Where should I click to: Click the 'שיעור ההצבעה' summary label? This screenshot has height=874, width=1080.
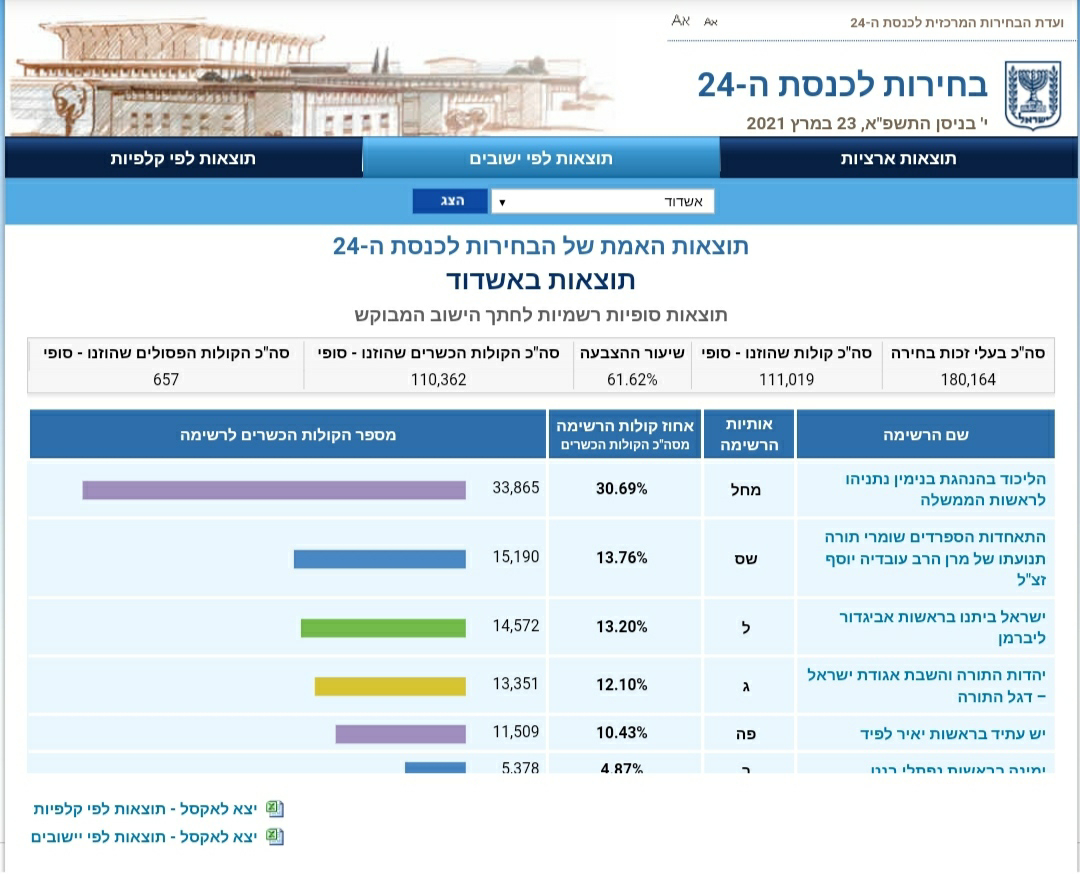pos(632,353)
